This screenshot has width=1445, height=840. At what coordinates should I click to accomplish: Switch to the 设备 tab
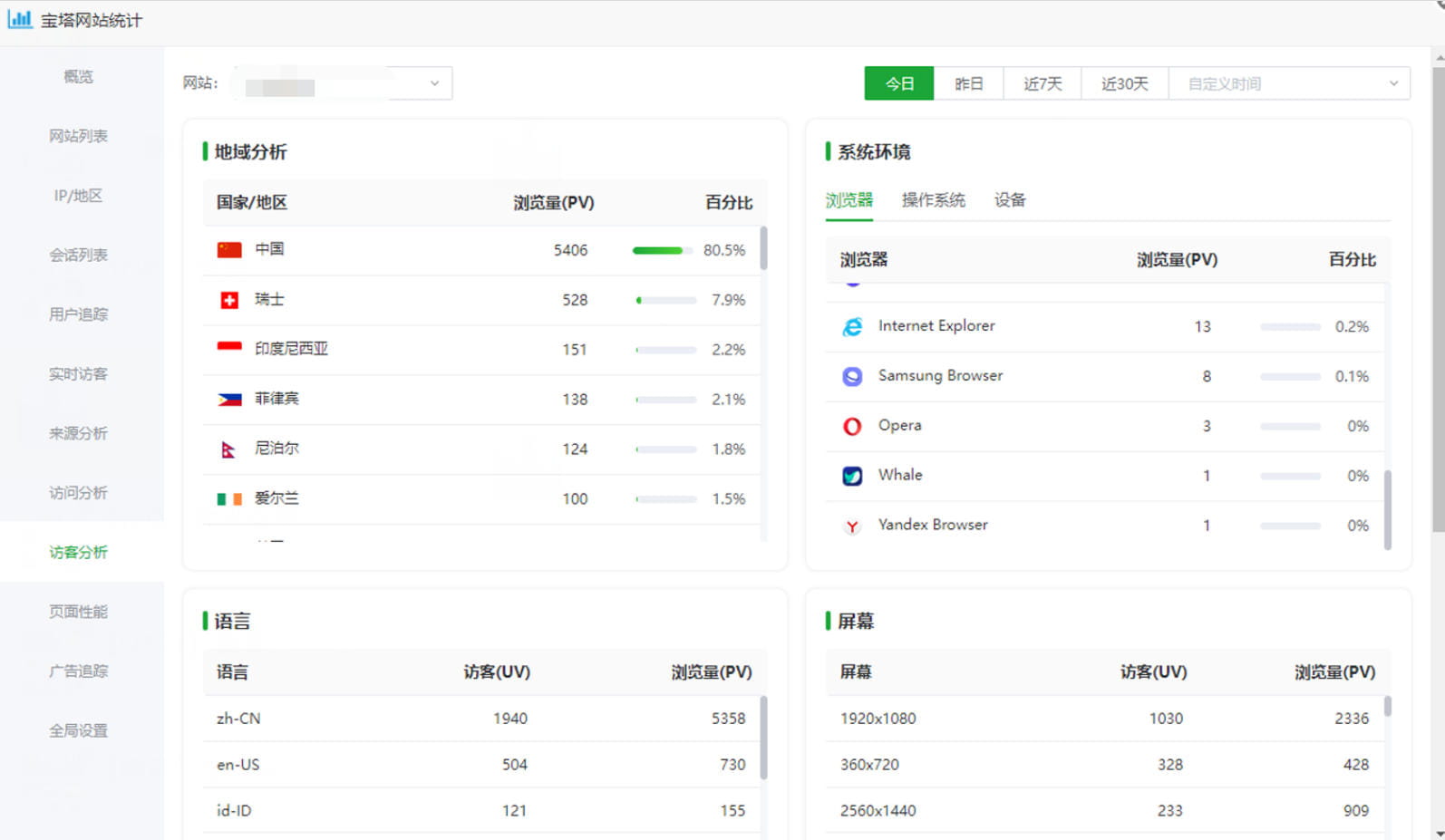[1010, 200]
